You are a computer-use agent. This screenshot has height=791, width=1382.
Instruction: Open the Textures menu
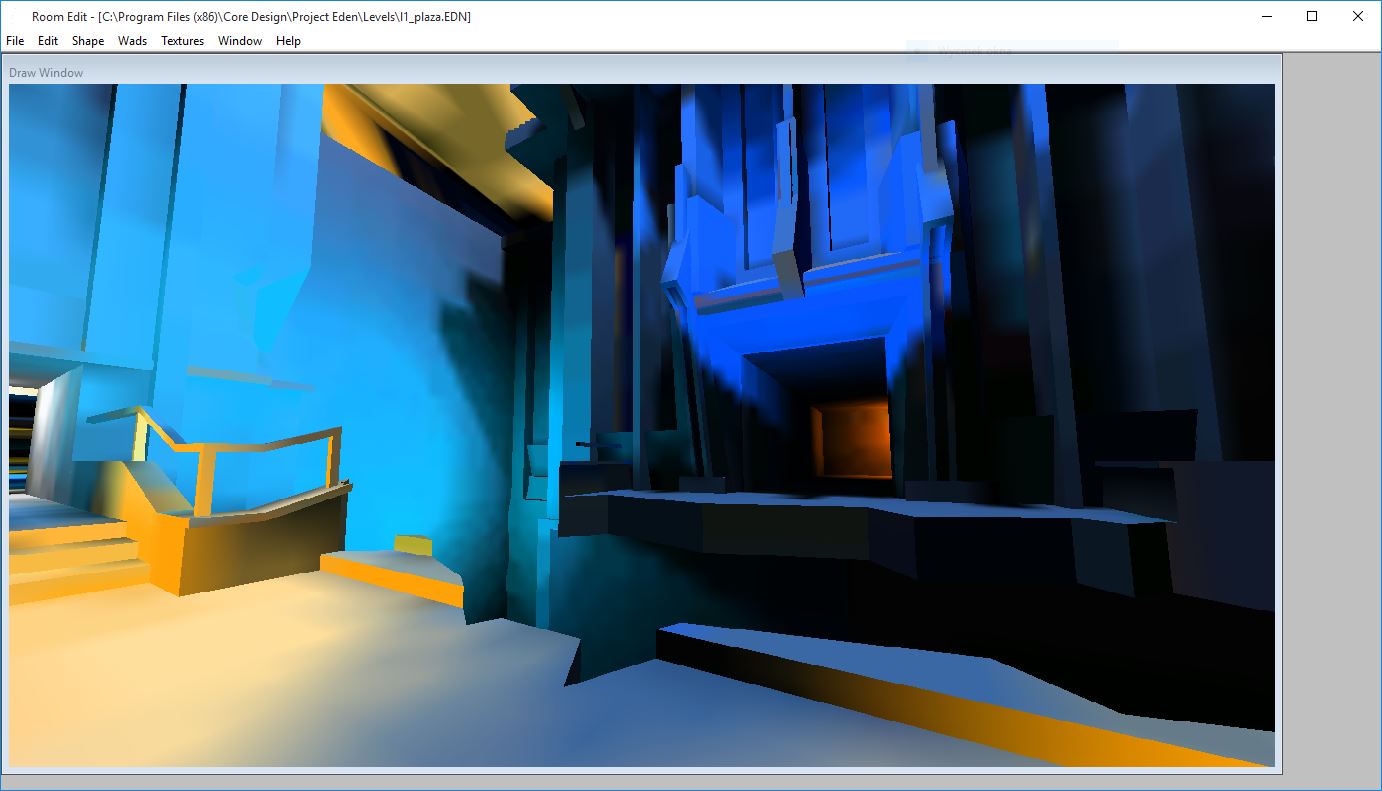(x=182, y=41)
